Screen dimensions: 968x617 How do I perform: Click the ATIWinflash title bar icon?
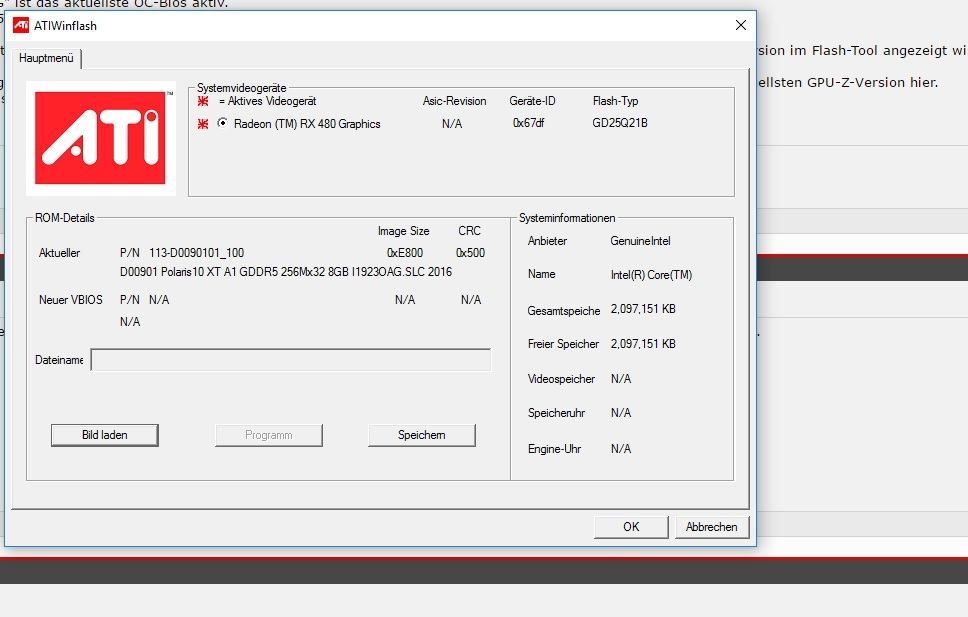(21, 25)
